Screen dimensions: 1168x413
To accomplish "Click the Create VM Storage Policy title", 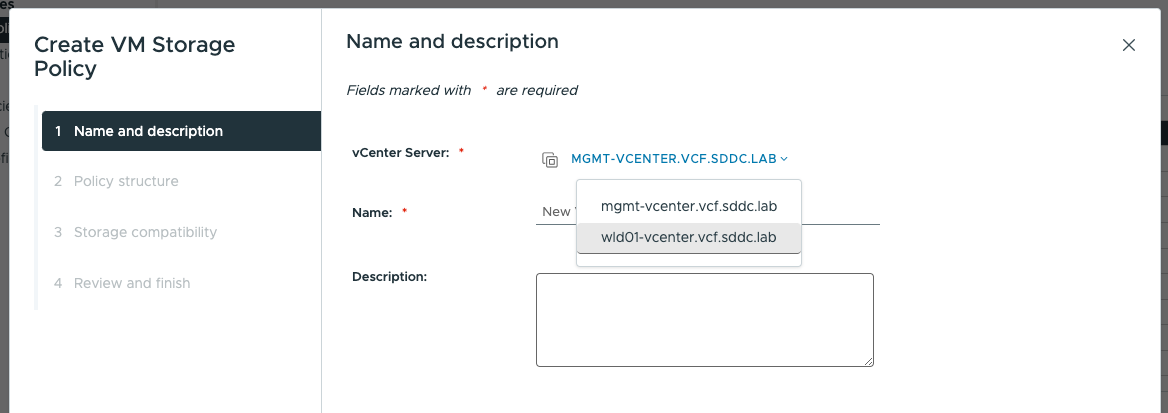I will (x=135, y=56).
